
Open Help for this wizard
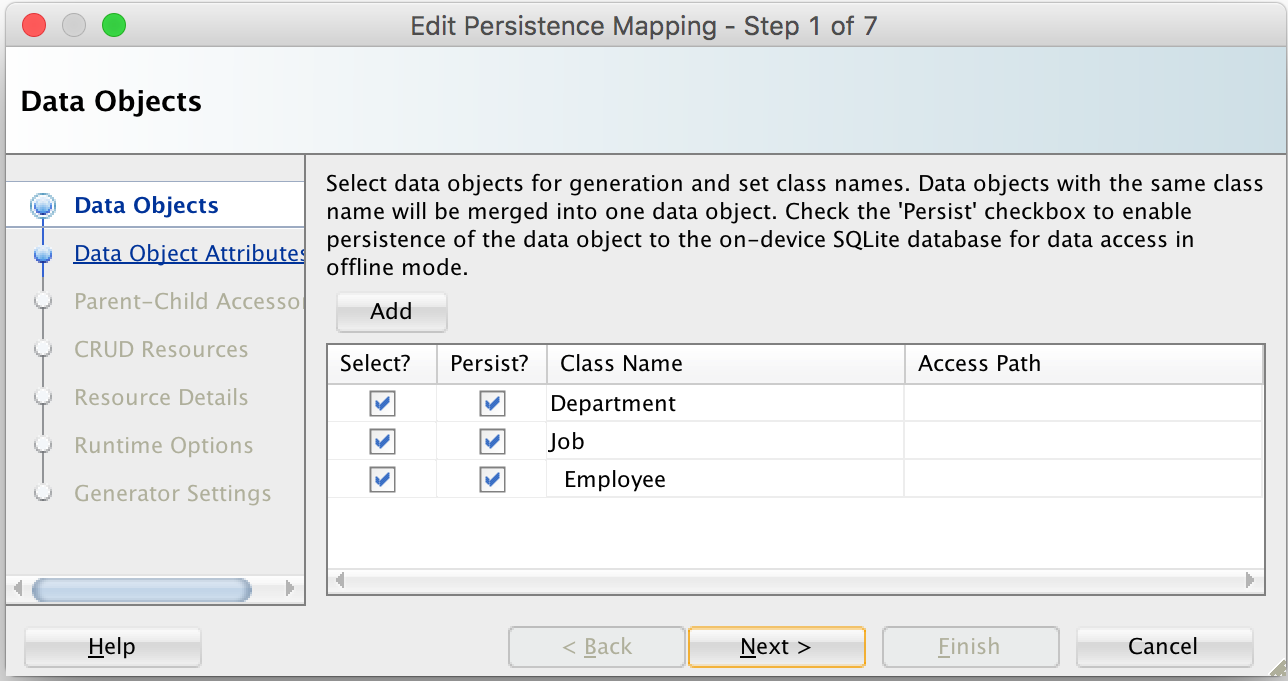pyautogui.click(x=112, y=647)
